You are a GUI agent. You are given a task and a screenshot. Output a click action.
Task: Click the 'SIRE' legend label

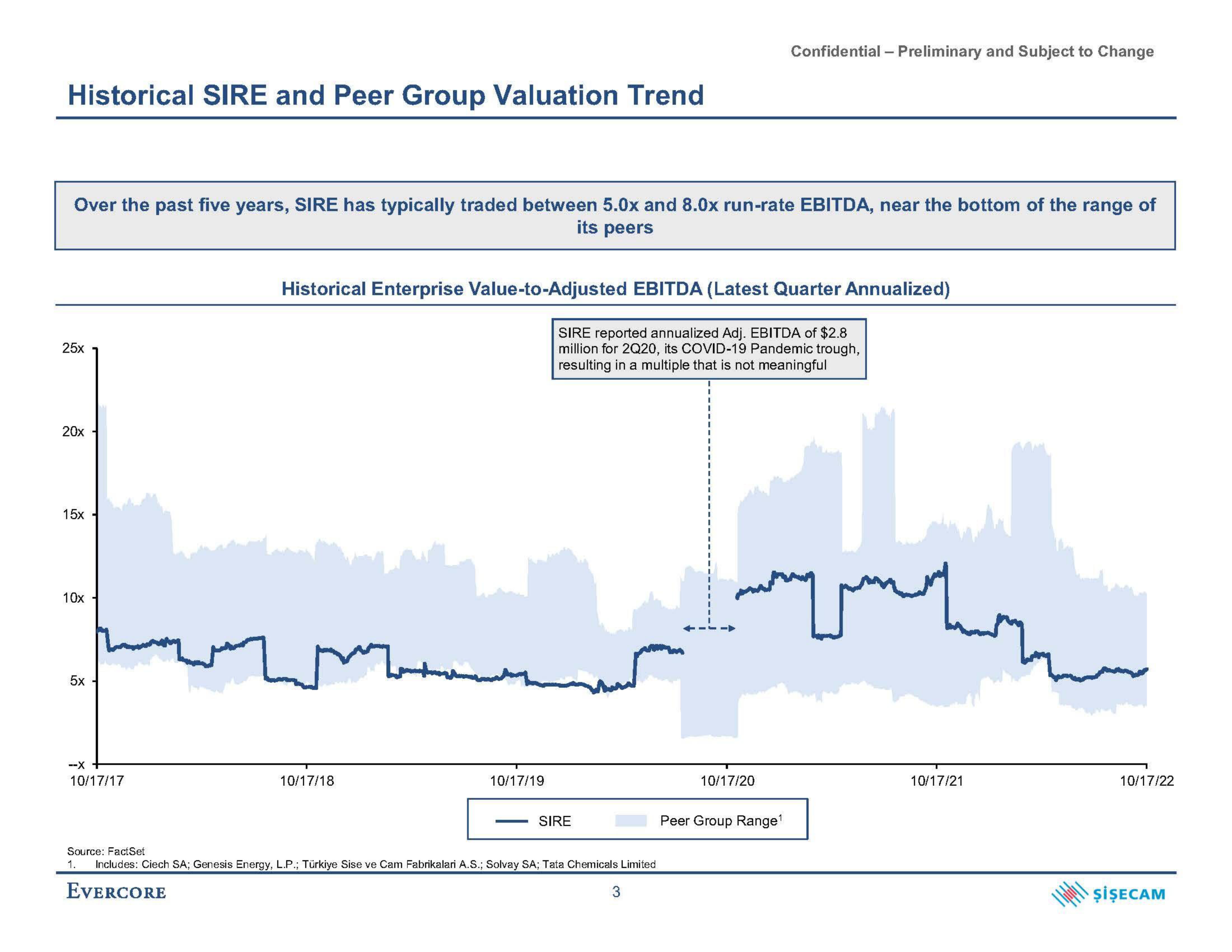554,821
